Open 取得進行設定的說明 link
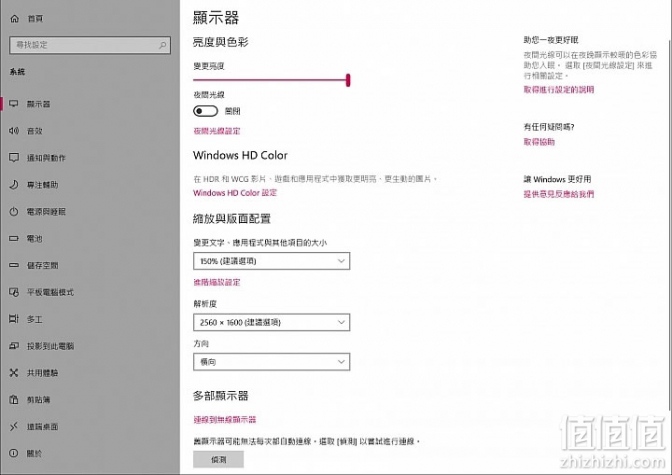This screenshot has width=672, height=475. pyautogui.click(x=558, y=90)
